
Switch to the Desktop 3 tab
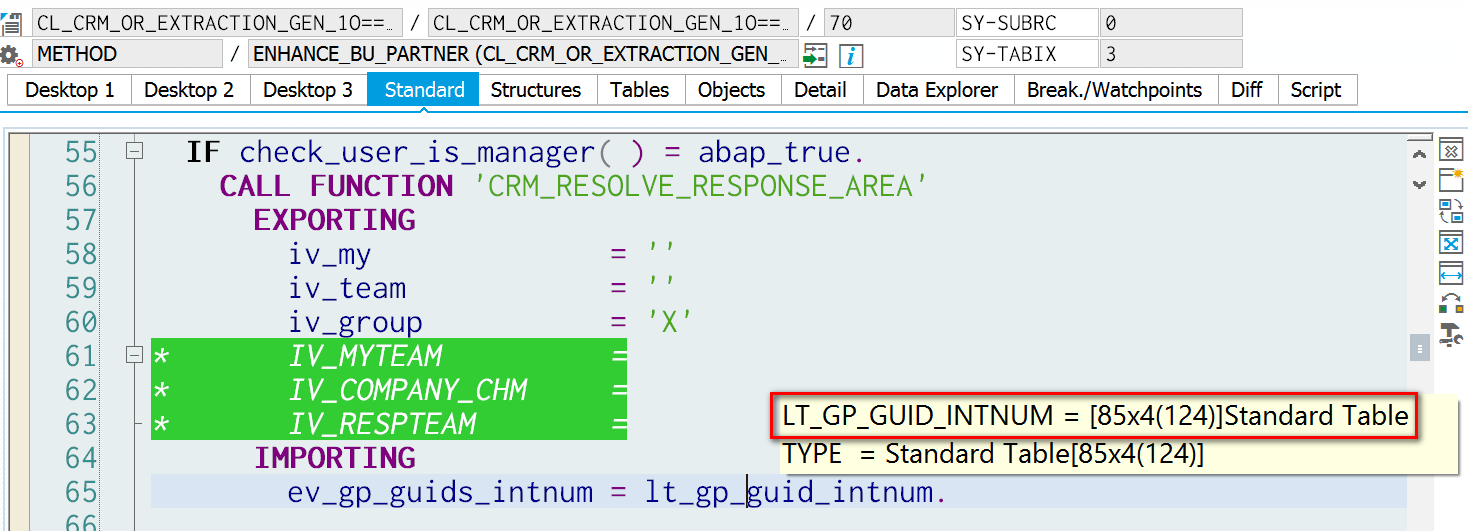coord(308,89)
